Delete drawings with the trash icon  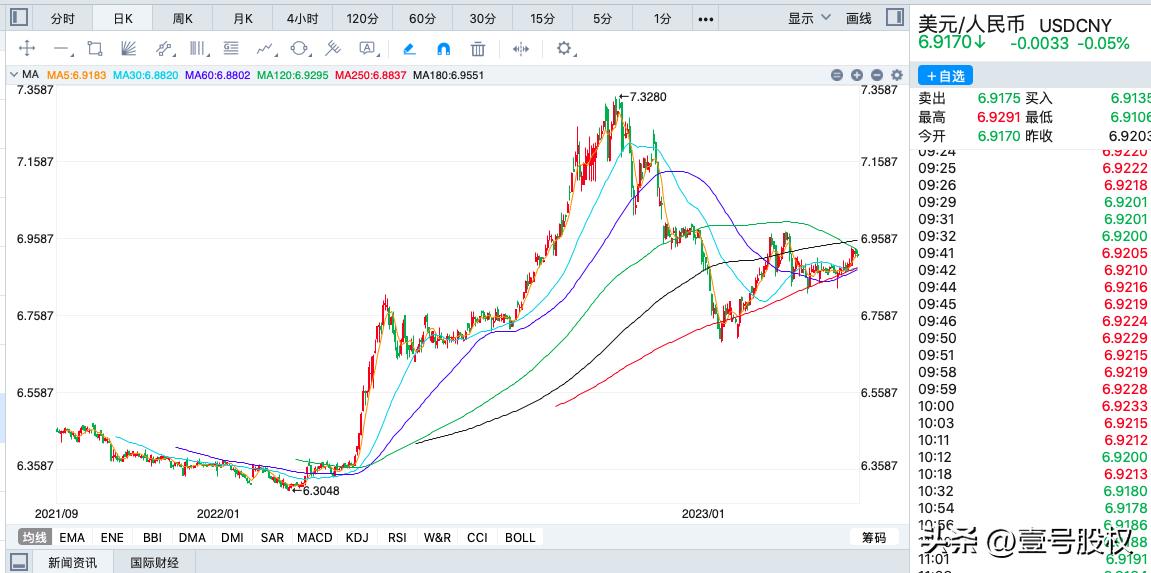(478, 48)
